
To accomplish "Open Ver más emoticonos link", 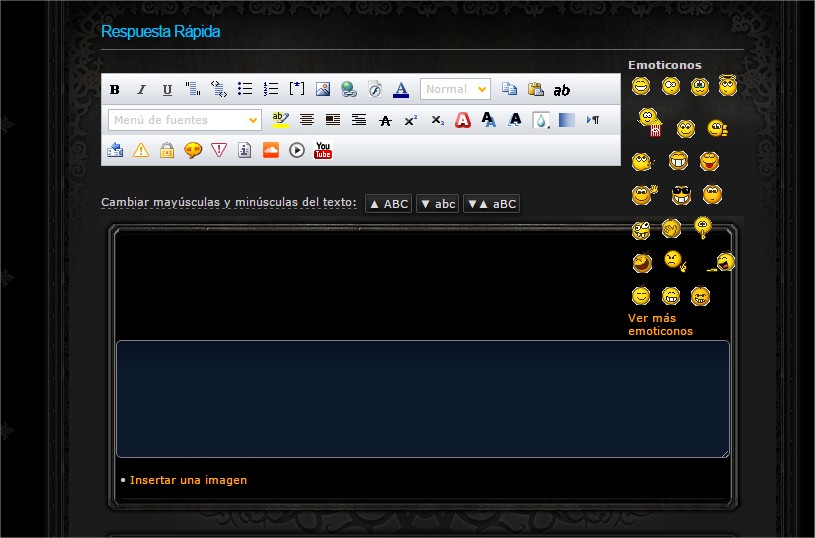I will tap(660, 325).
